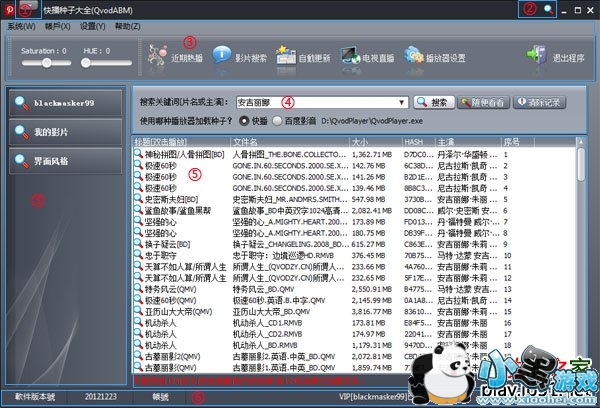
Task: Select file 机动杀人_CD2.RMVB
Action: (267, 334)
